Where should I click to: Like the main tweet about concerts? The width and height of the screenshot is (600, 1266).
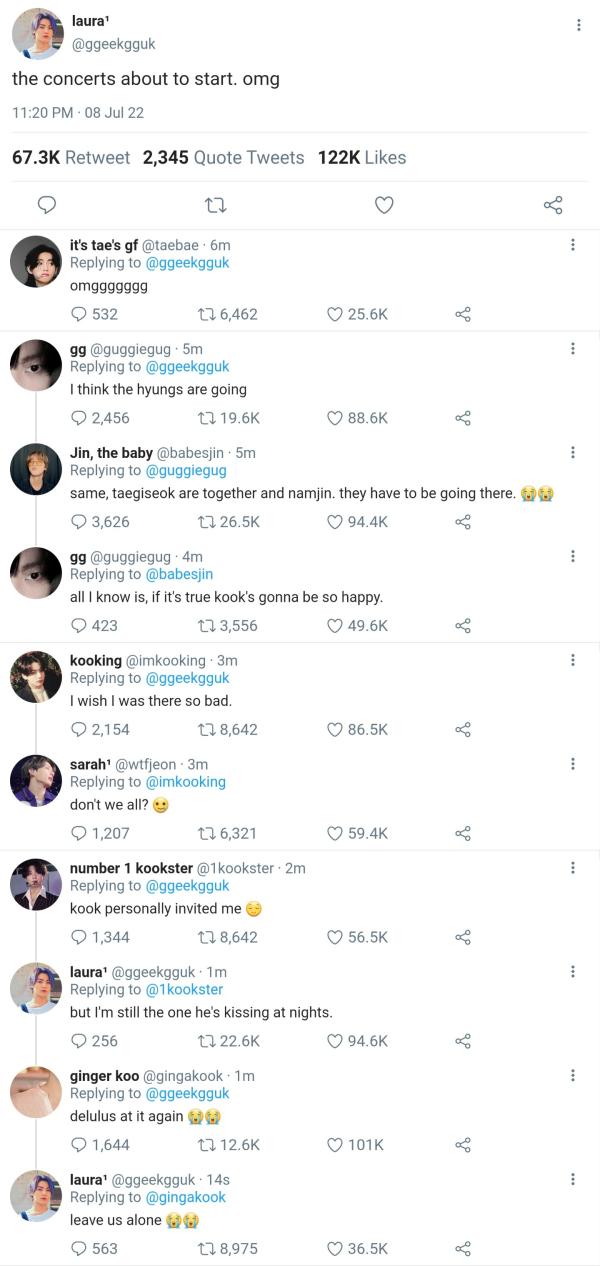[x=384, y=205]
